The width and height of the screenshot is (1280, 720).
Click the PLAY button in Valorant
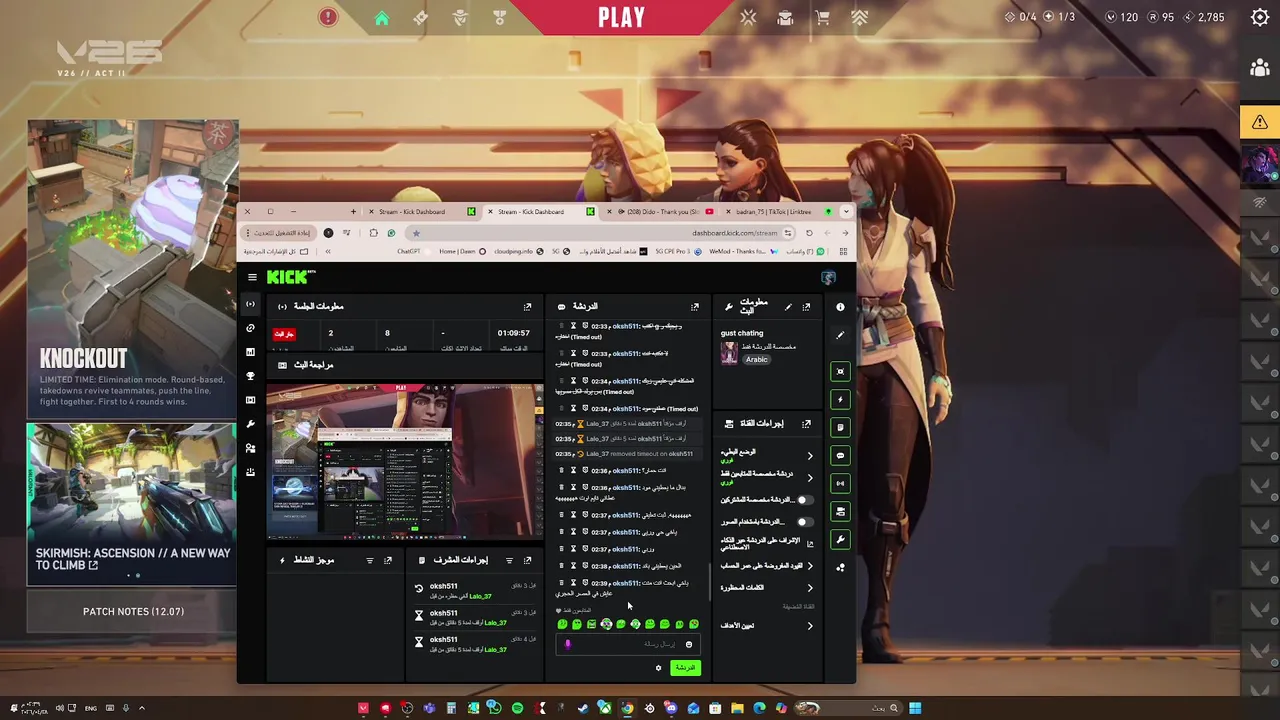621,17
